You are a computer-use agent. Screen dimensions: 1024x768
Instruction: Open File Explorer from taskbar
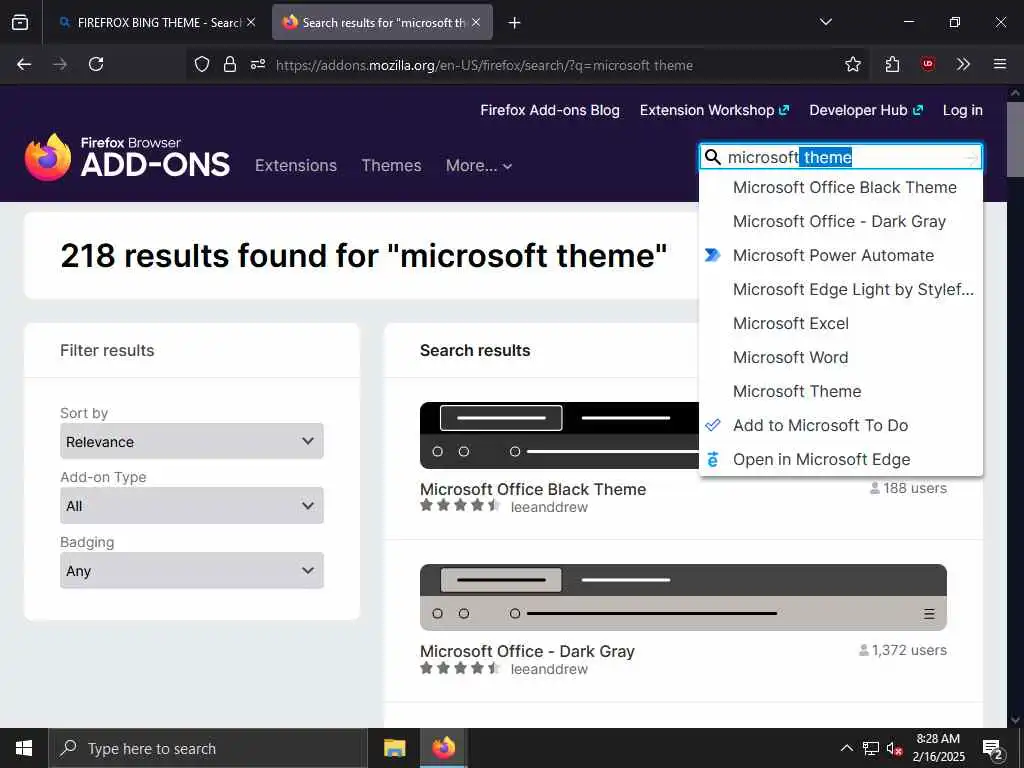point(394,748)
